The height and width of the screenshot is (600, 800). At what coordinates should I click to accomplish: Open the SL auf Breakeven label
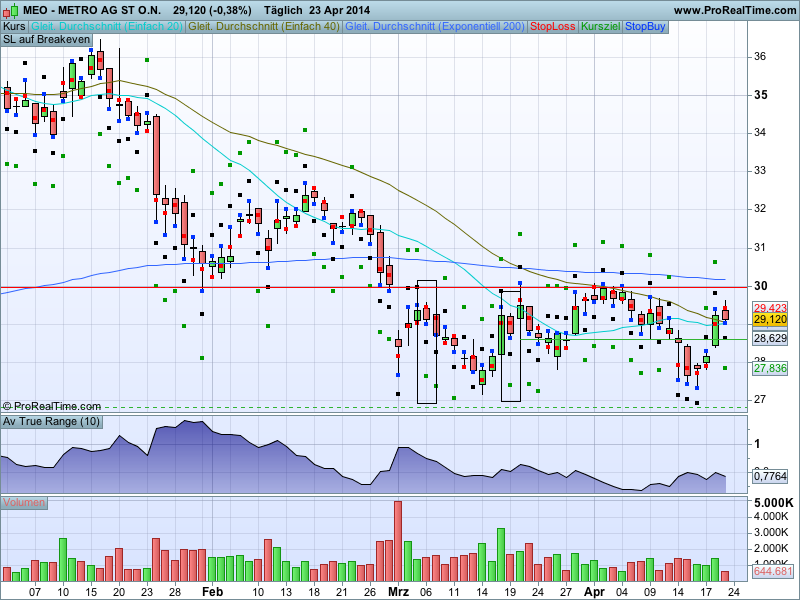(x=46, y=40)
